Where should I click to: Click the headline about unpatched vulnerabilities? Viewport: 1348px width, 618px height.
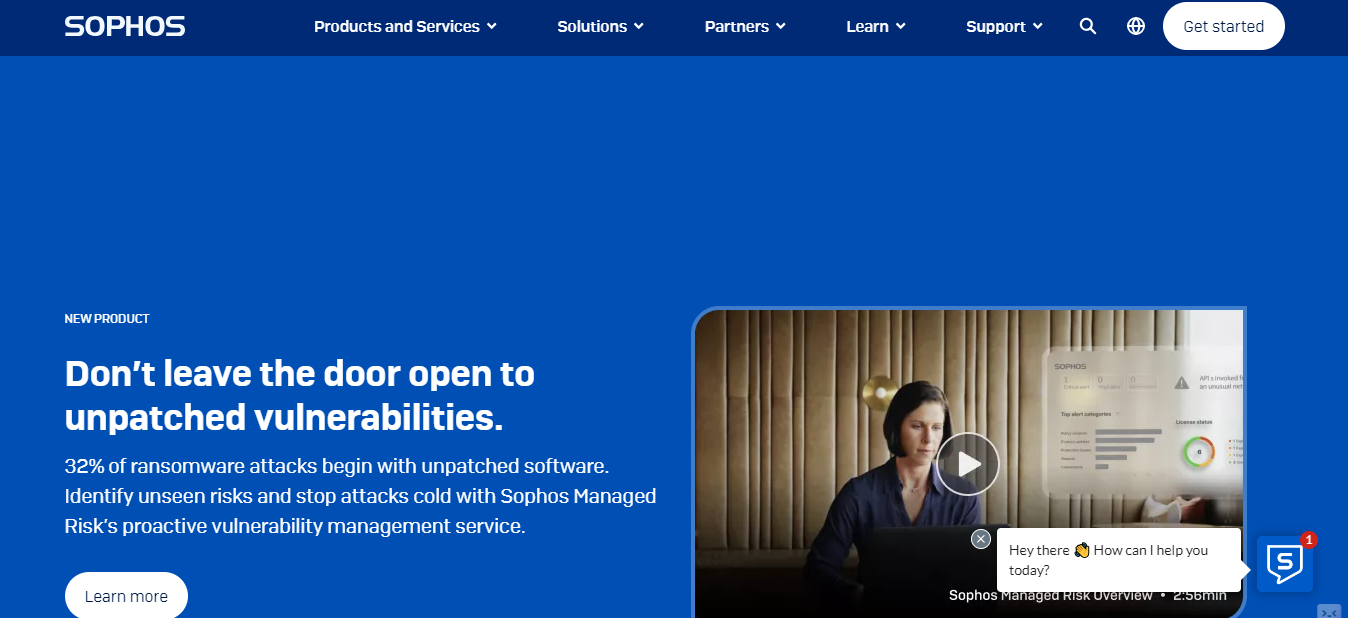300,395
